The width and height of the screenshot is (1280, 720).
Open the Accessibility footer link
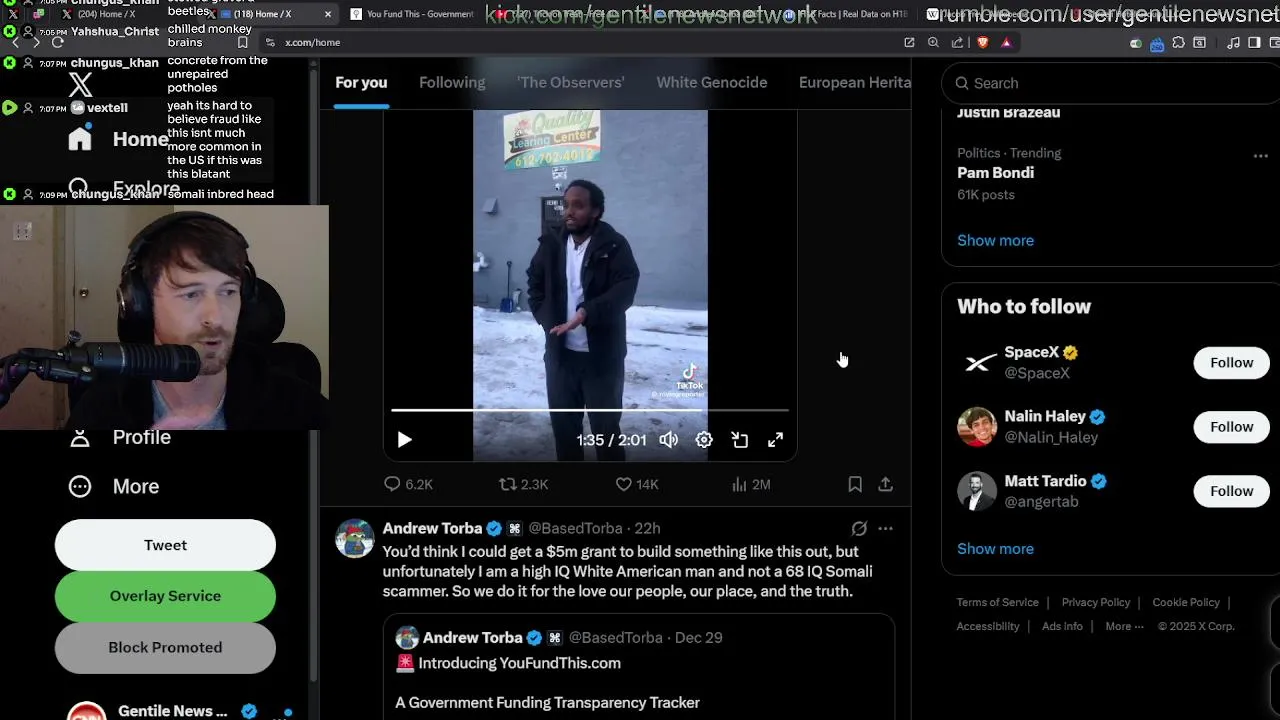coord(988,626)
